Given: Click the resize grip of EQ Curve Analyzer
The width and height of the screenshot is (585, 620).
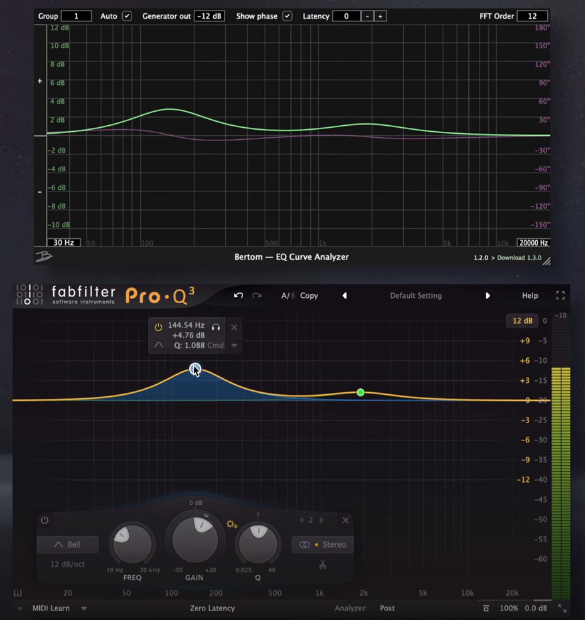Looking at the screenshot, I should pyautogui.click(x=546, y=261).
